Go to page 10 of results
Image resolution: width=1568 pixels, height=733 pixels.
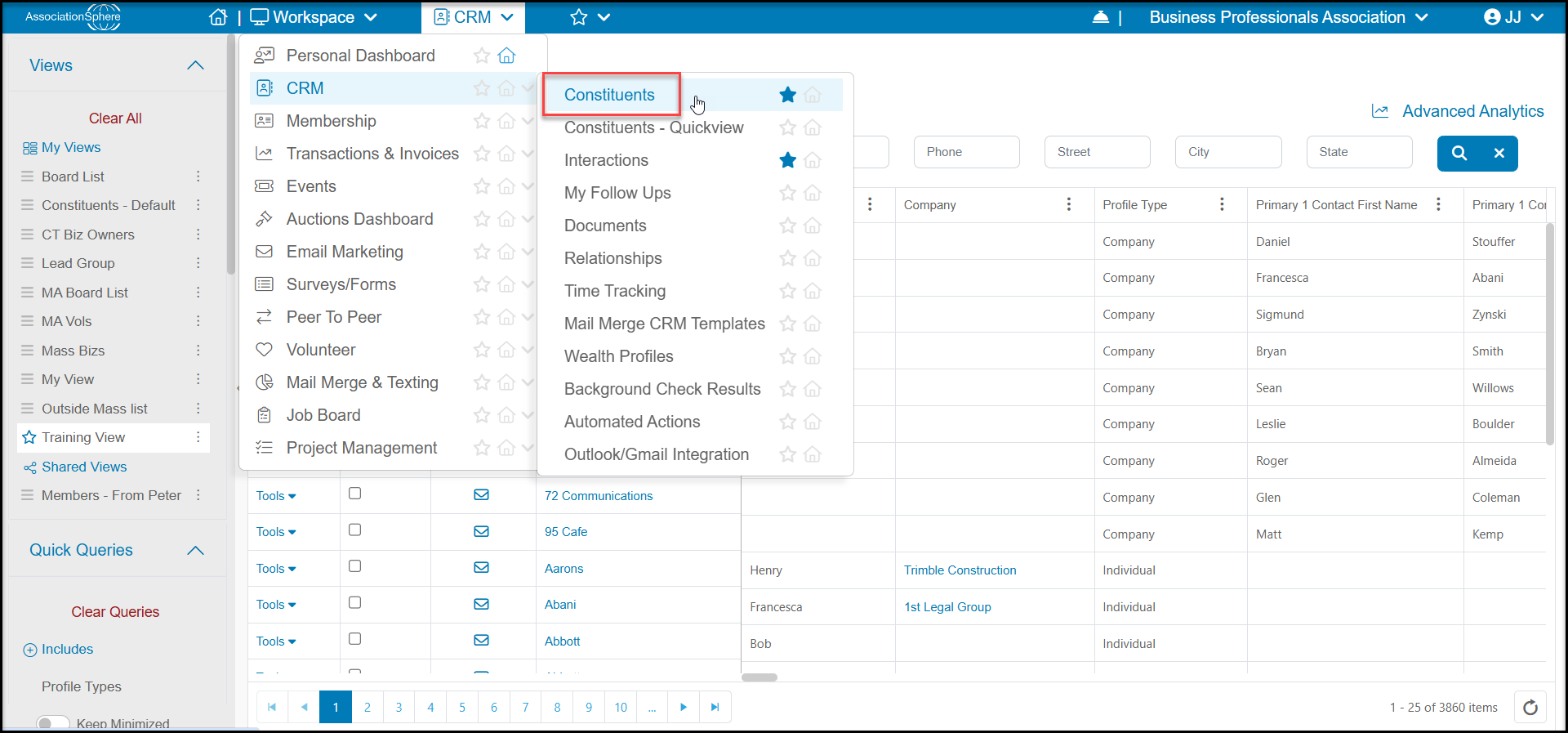point(621,707)
